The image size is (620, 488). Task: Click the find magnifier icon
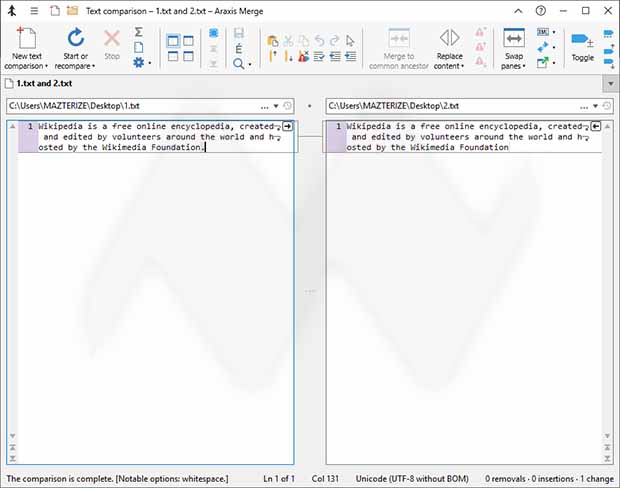tap(238, 63)
